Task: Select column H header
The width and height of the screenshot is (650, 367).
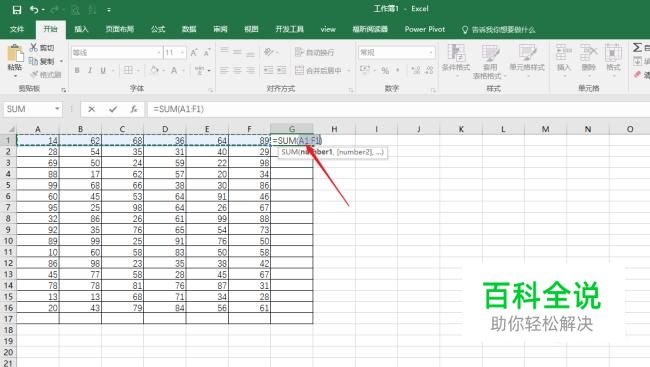Action: pyautogui.click(x=334, y=129)
